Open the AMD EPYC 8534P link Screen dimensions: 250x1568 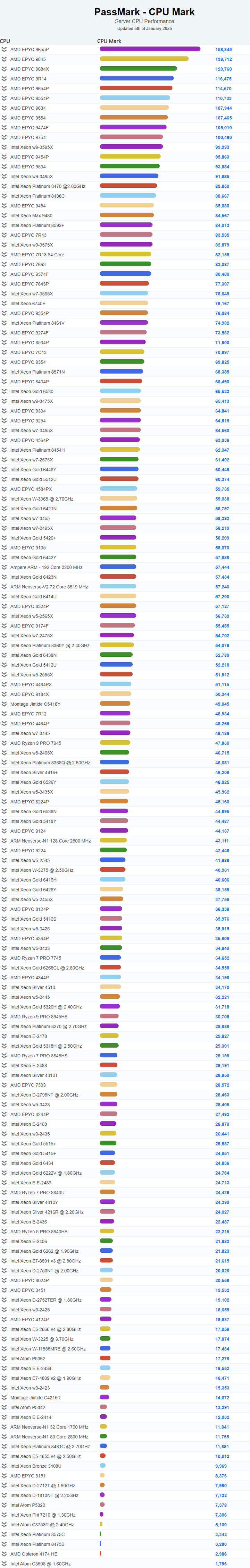29,343
